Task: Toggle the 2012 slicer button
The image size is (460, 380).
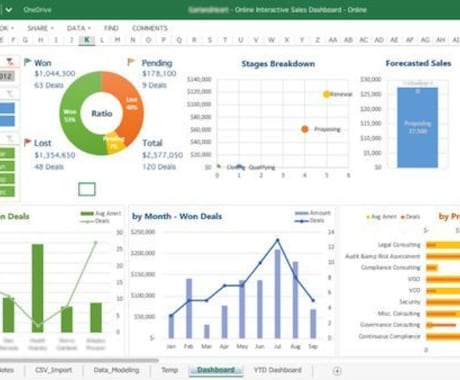Action: 7,76
